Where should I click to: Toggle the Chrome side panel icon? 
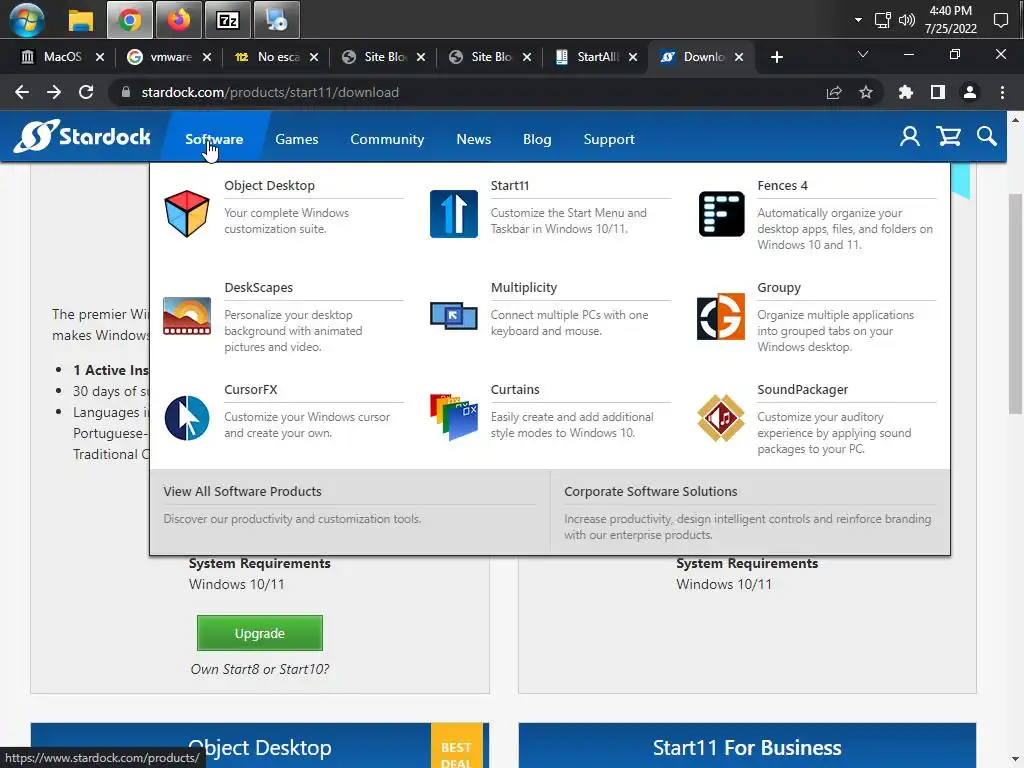(938, 92)
